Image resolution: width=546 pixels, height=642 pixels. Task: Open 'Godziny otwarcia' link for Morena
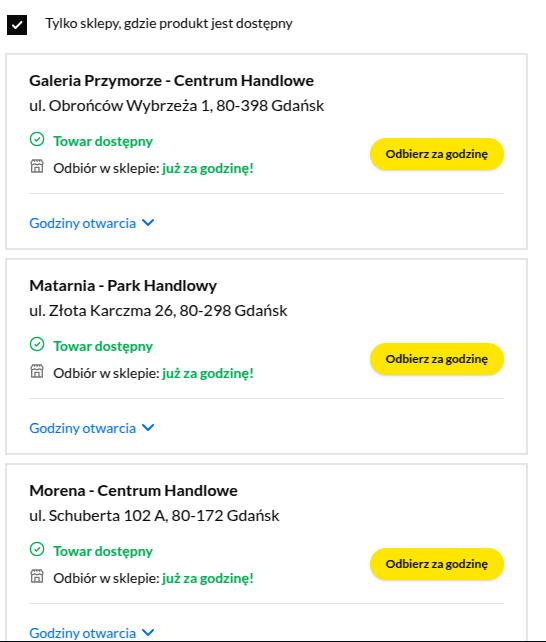[82, 633]
